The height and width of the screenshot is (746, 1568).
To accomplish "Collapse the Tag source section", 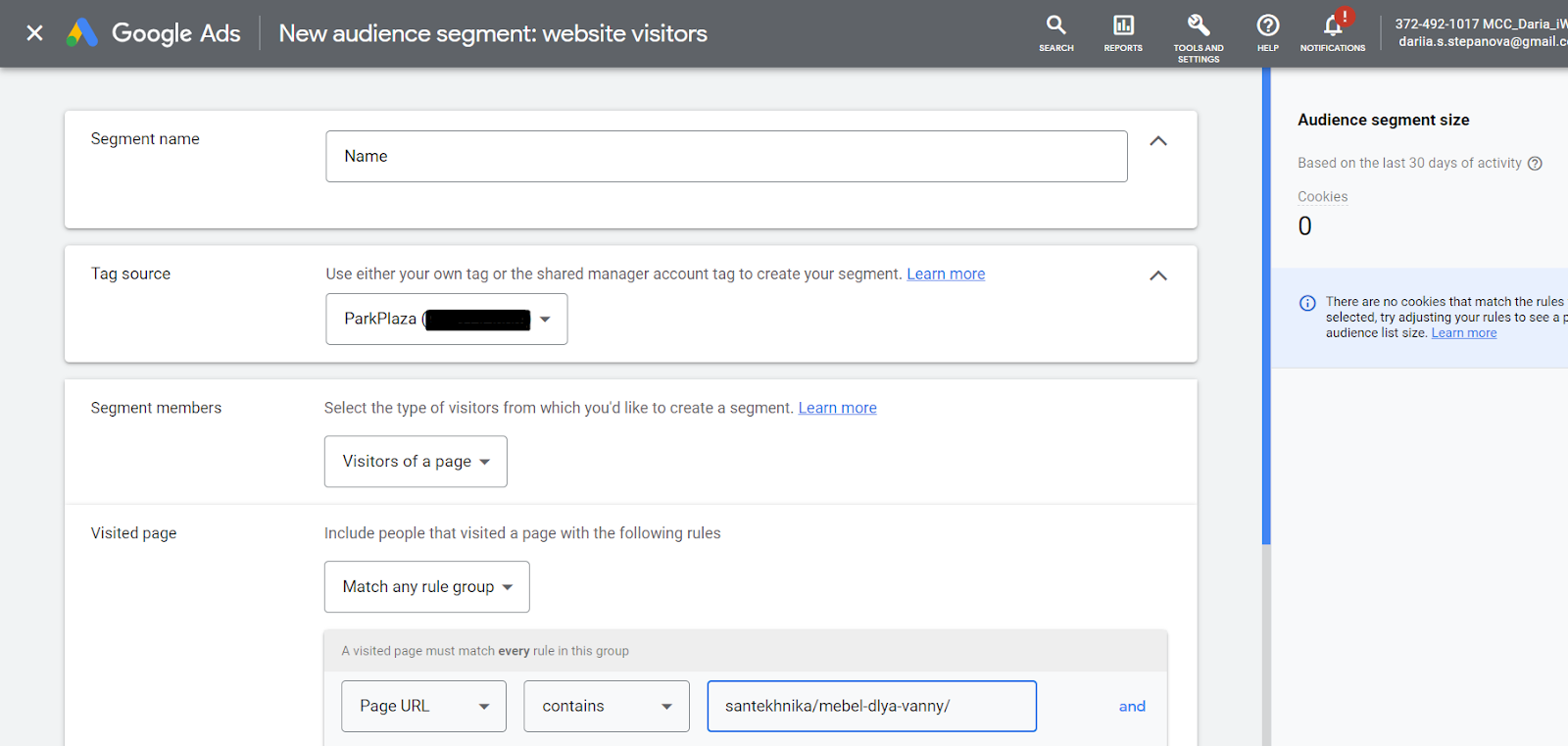I will coord(1157,275).
